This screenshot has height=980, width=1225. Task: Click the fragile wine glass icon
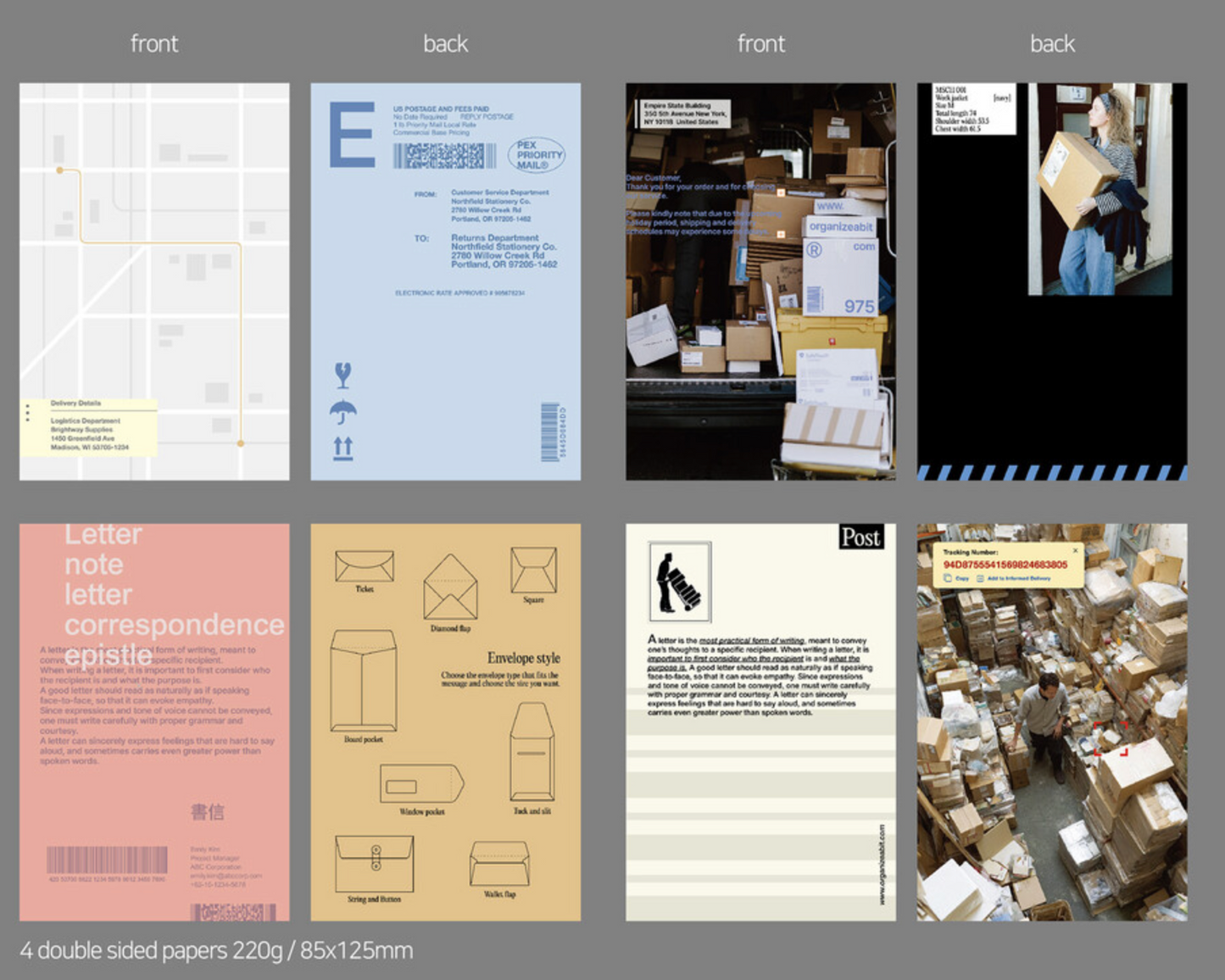pyautogui.click(x=343, y=375)
